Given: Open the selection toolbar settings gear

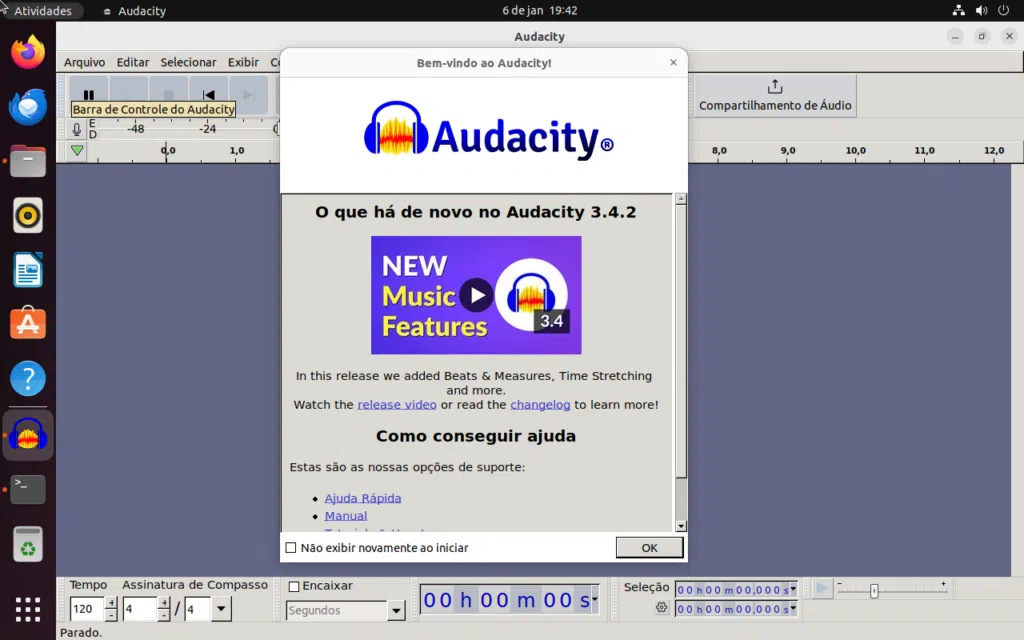Looking at the screenshot, I should click(x=660, y=607).
